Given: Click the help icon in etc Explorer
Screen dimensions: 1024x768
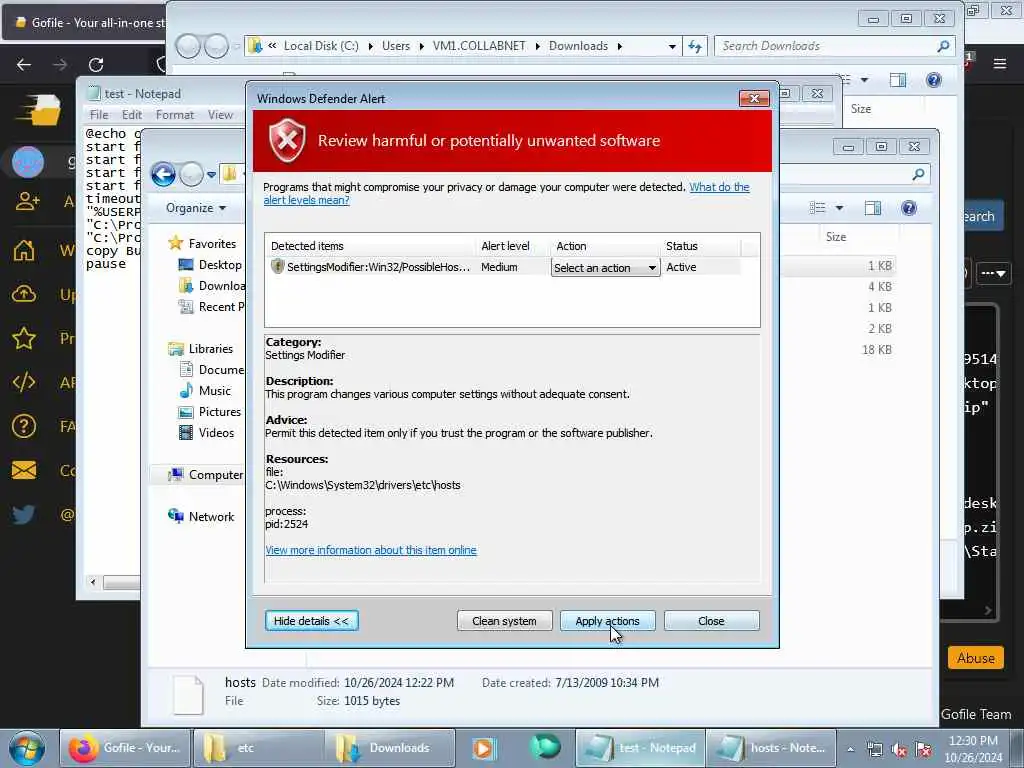Looking at the screenshot, I should [x=908, y=208].
